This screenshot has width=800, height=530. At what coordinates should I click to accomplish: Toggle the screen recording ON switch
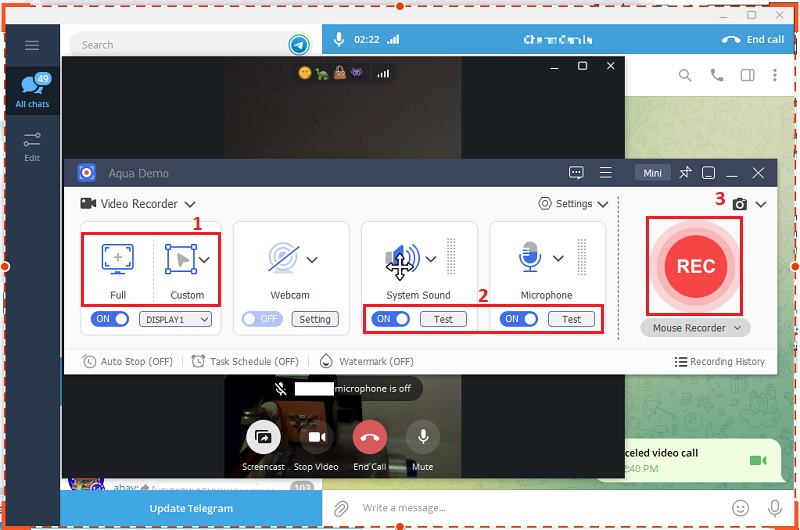(110, 319)
